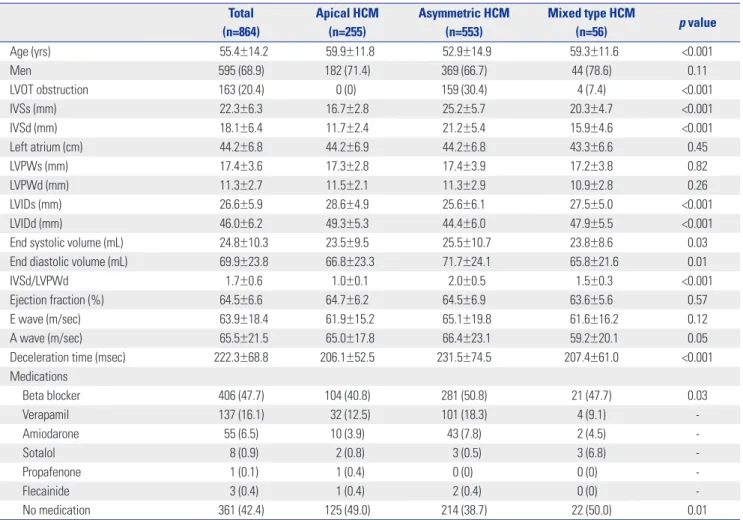Select the 'Amiodarone' row label

(51, 434)
